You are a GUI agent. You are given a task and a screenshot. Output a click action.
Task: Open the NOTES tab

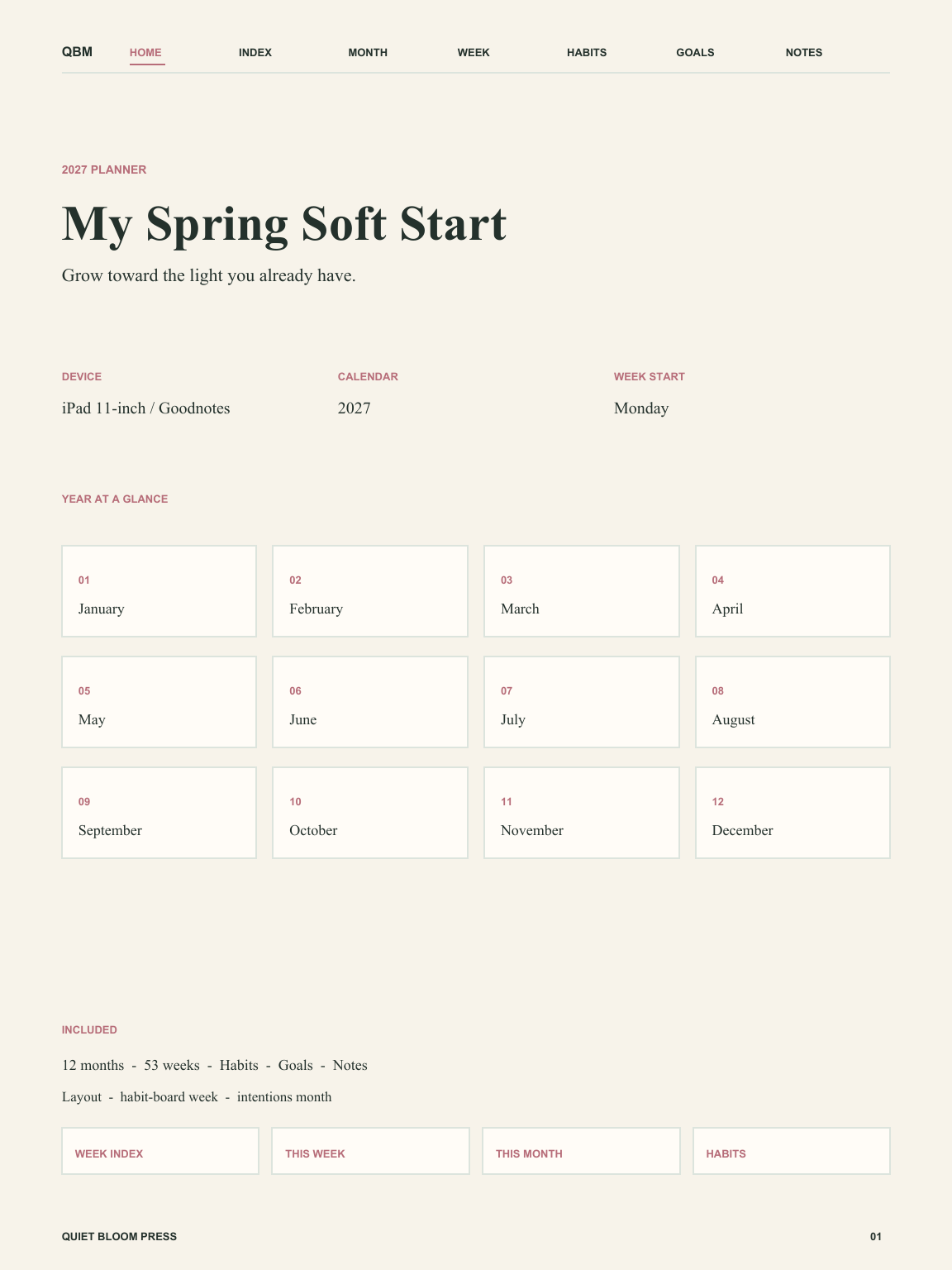pyautogui.click(x=804, y=52)
